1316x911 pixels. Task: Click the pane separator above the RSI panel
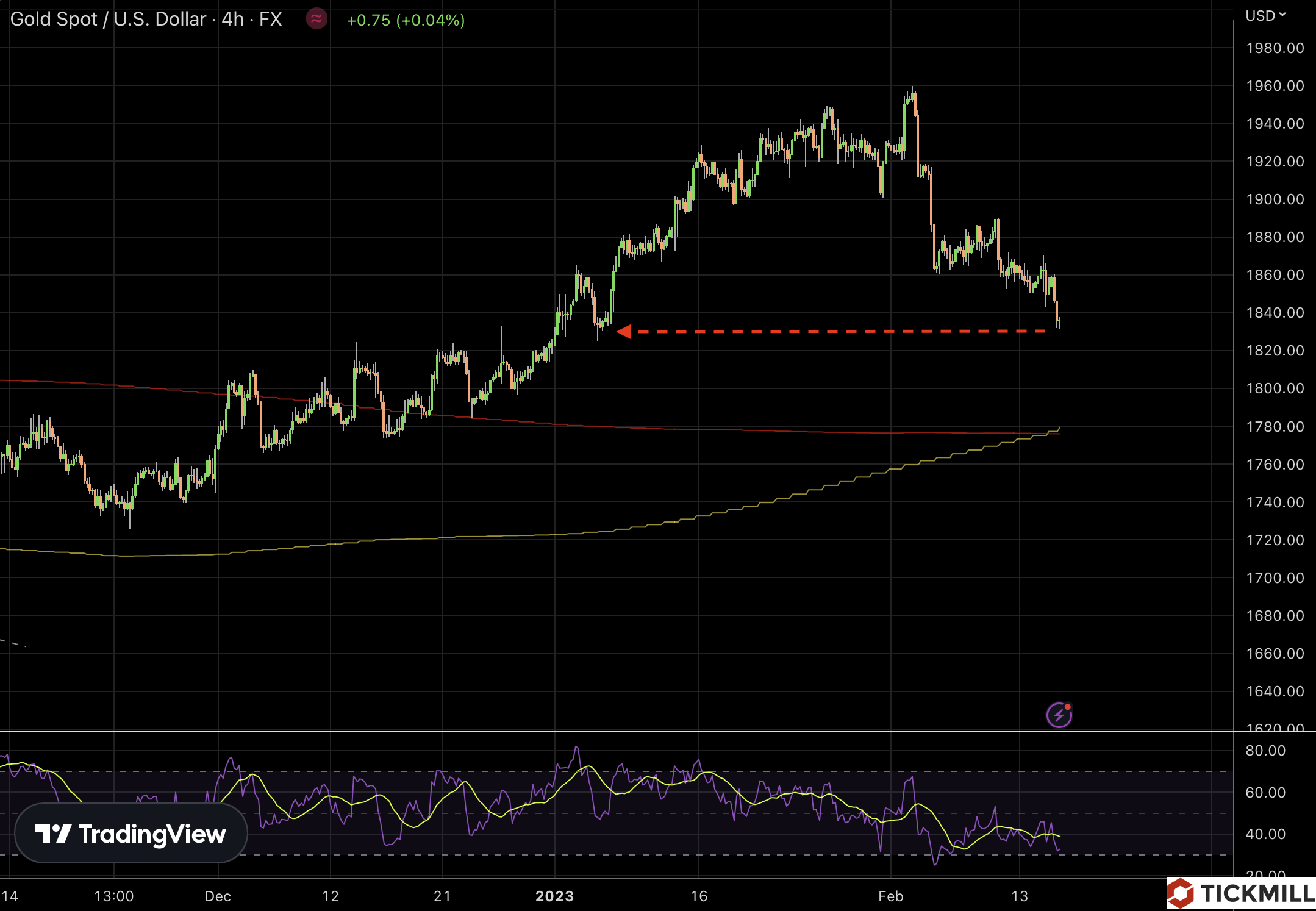tap(610, 730)
